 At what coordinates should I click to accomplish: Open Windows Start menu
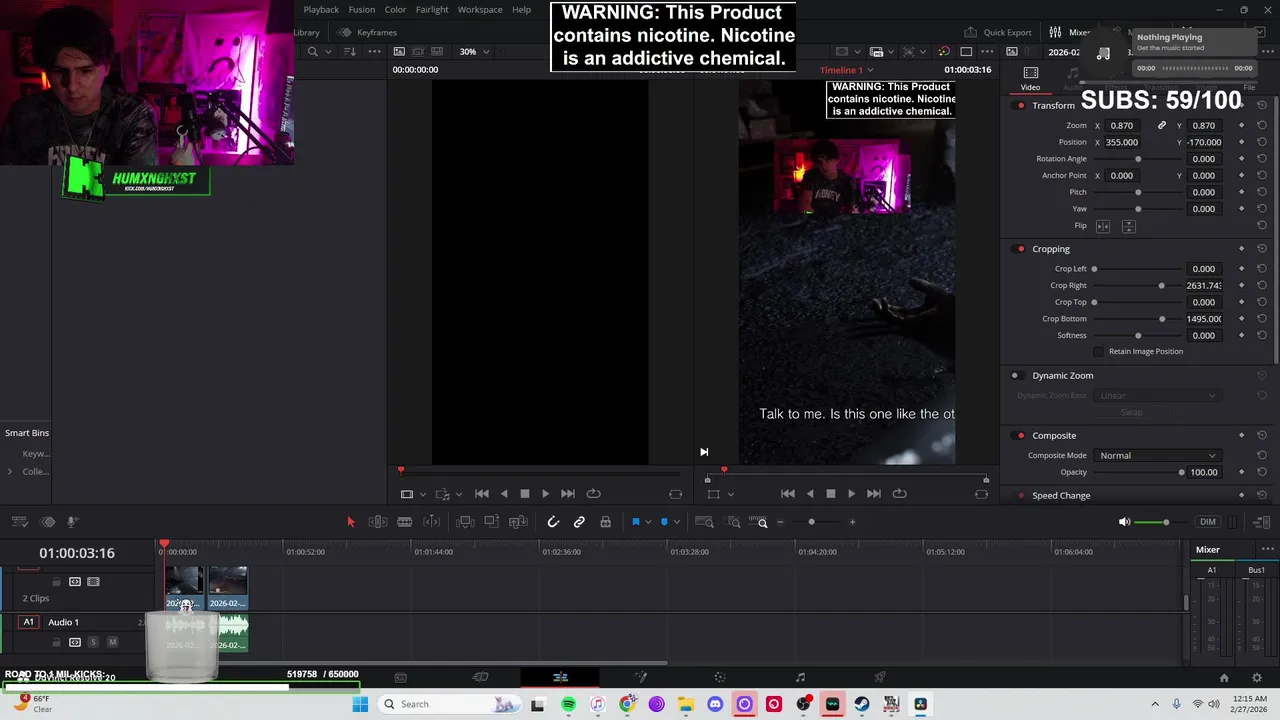tap(360, 704)
